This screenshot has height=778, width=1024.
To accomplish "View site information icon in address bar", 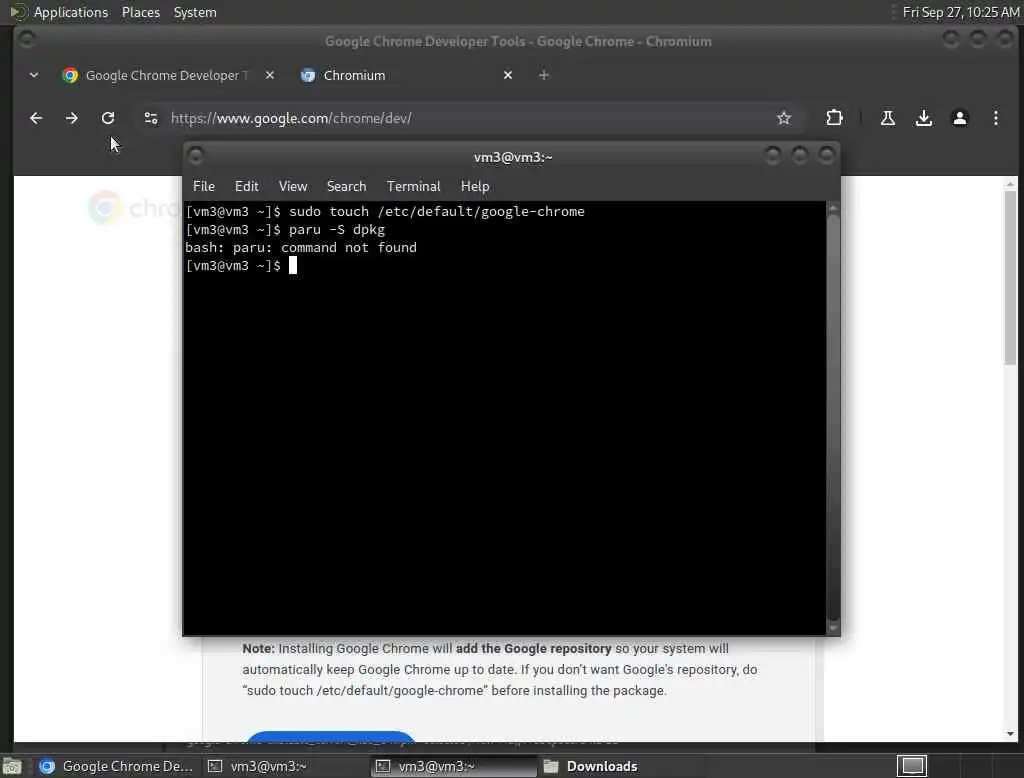I will pyautogui.click(x=151, y=118).
